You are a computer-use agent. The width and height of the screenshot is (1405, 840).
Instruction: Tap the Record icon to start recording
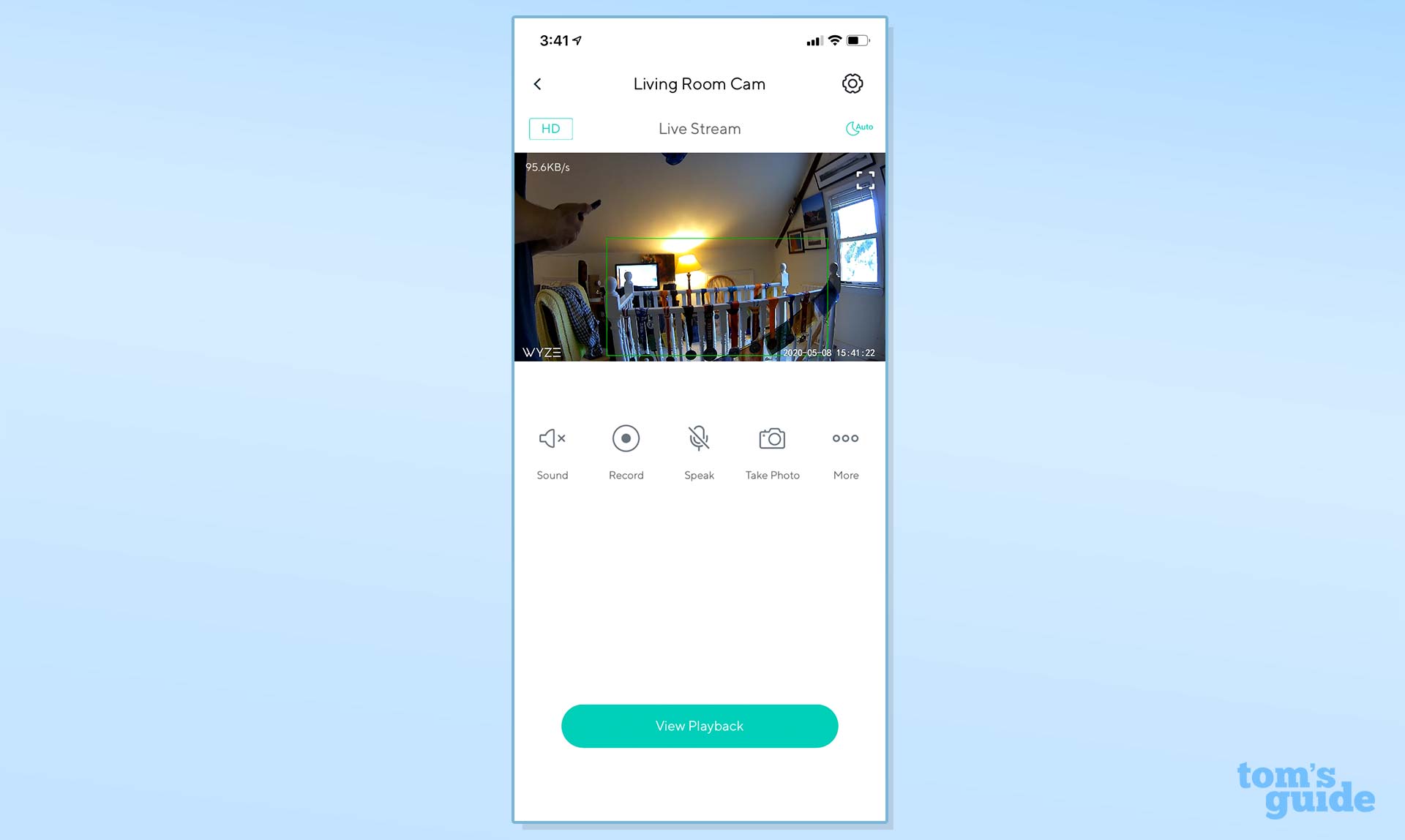pos(625,438)
